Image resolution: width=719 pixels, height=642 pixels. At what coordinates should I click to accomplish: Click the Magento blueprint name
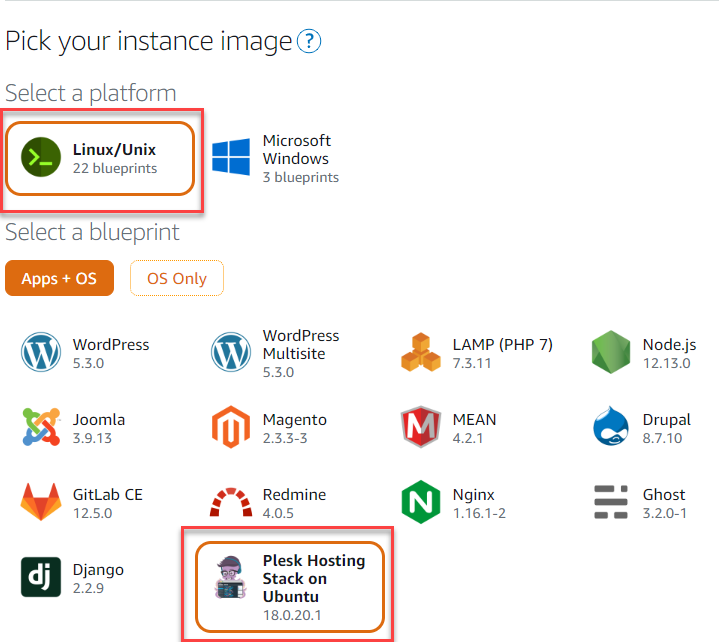pyautogui.click(x=294, y=420)
